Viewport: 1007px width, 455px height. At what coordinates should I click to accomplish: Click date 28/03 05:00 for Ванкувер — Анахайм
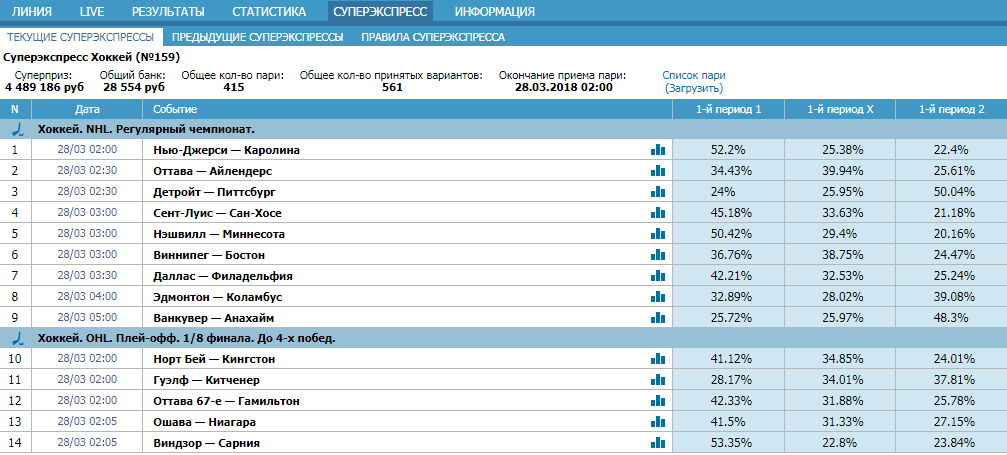(x=87, y=317)
